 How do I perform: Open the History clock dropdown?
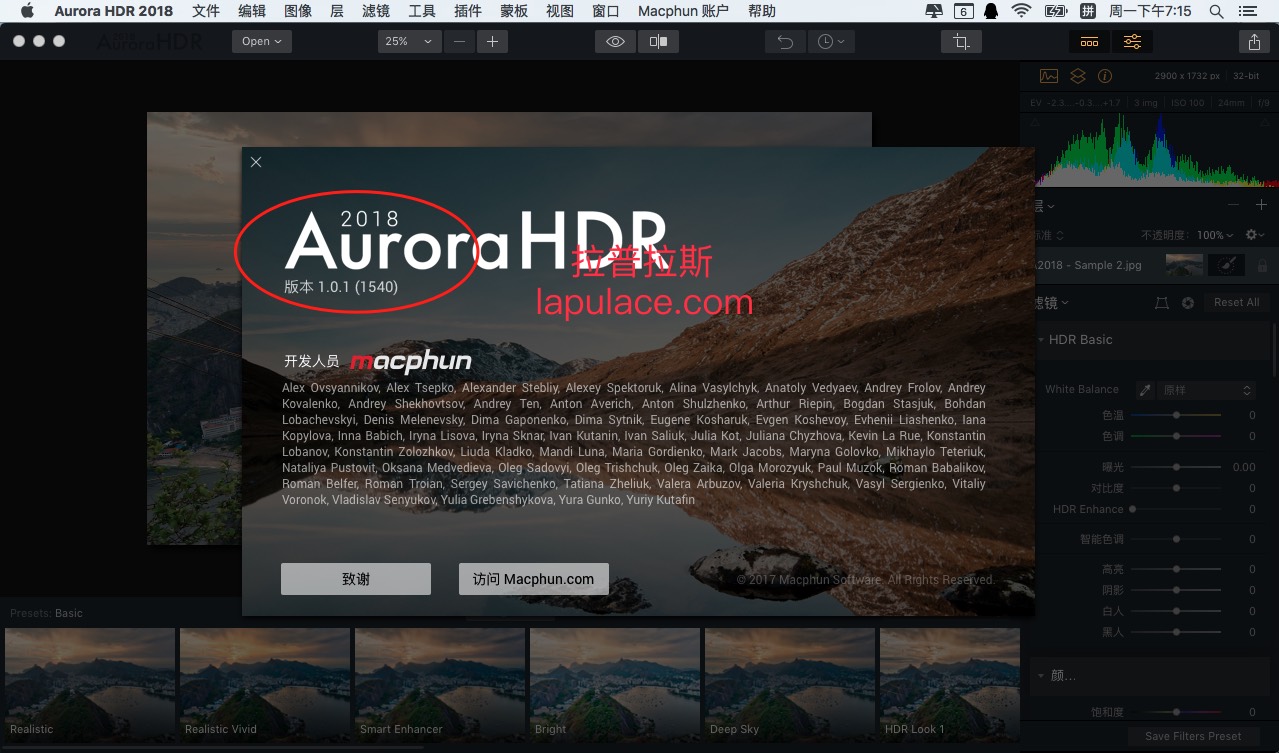point(830,42)
